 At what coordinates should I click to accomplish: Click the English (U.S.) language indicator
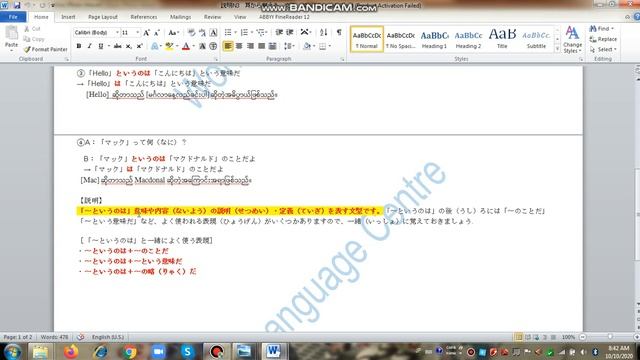[x=108, y=337]
